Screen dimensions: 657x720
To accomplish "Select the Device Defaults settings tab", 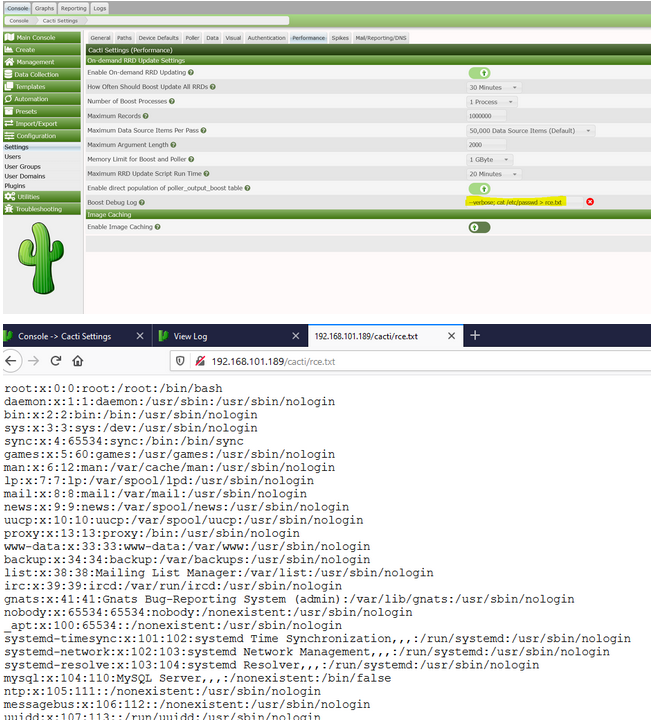I will click(x=158, y=38).
